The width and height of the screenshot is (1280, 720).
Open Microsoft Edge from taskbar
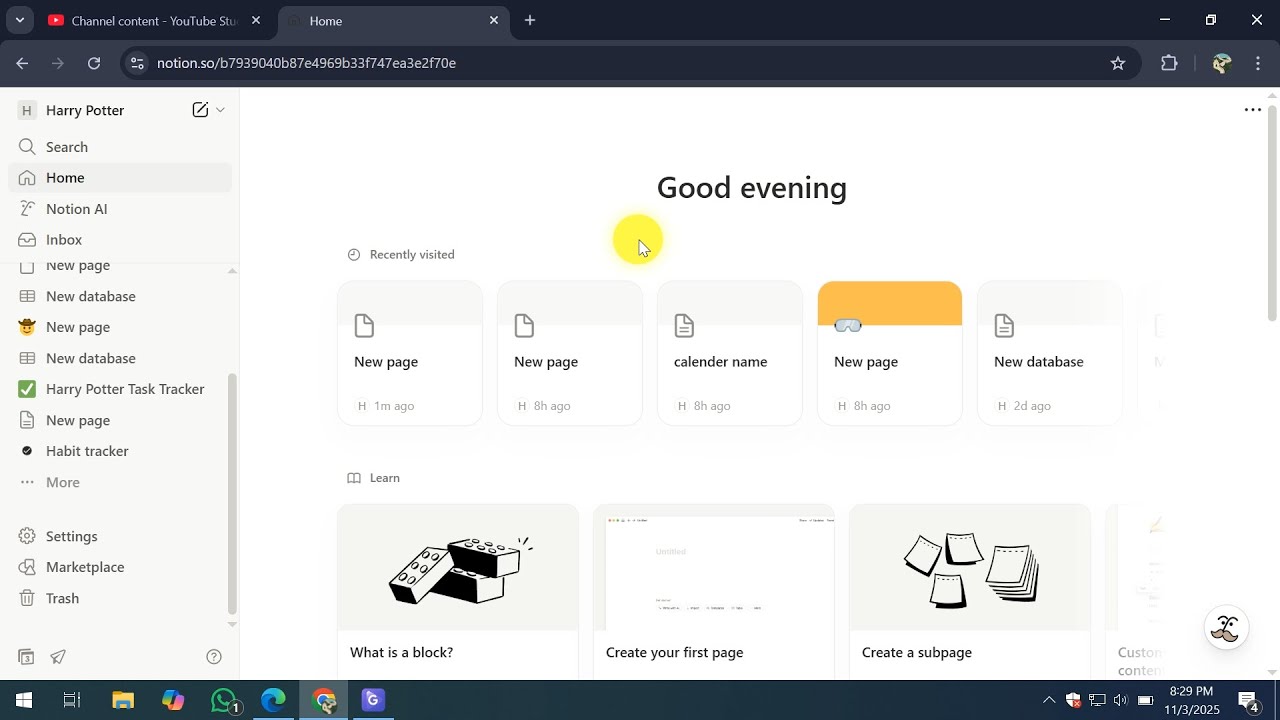(274, 700)
